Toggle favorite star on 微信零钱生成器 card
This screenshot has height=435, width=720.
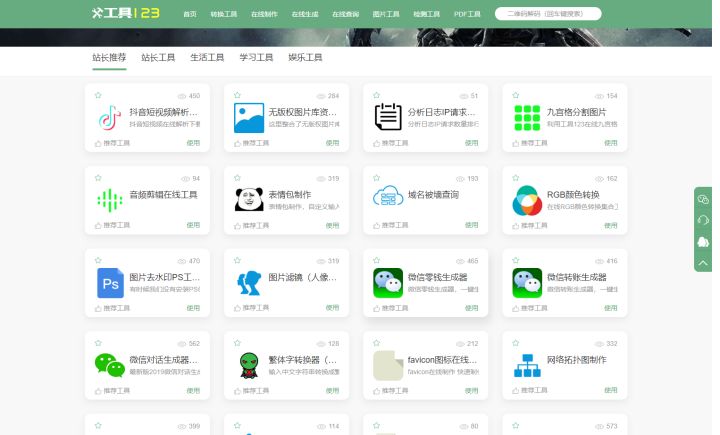tap(377, 260)
